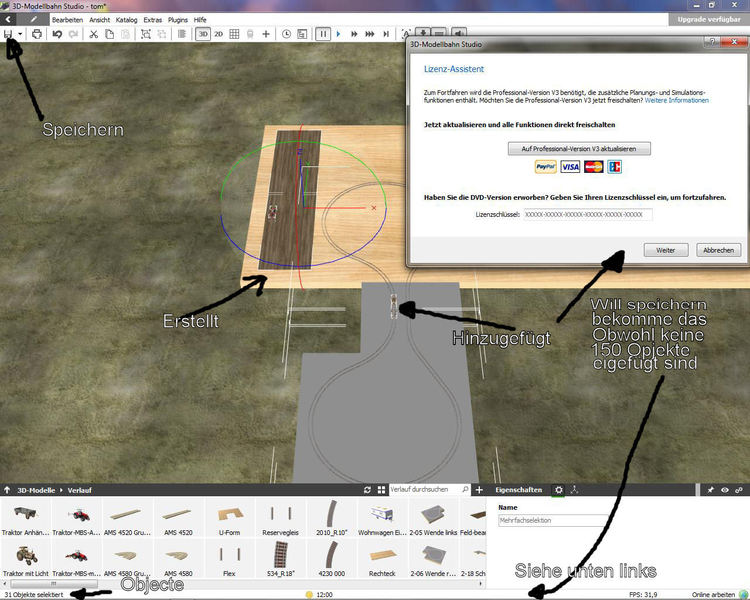Select the pencil edit mode tab
This screenshot has width=750, height=600.
click(x=33, y=19)
